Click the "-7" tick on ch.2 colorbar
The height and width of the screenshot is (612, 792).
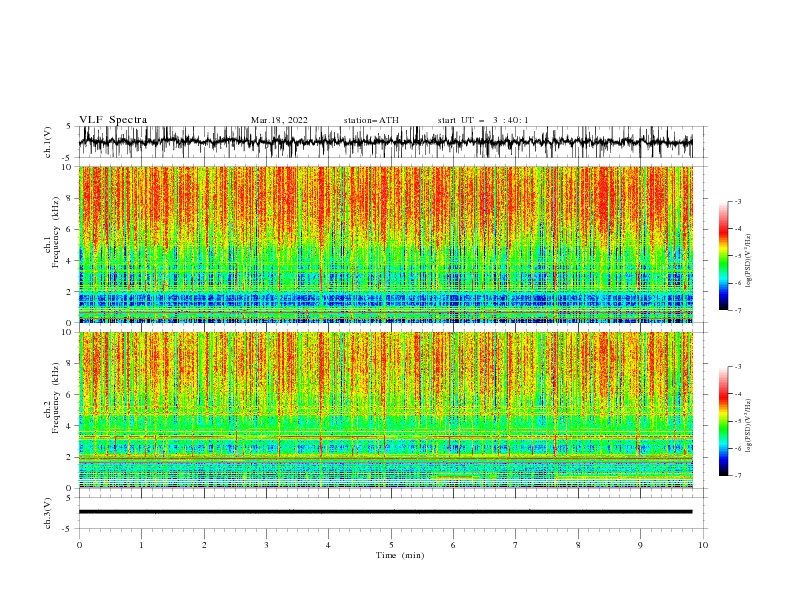point(738,476)
